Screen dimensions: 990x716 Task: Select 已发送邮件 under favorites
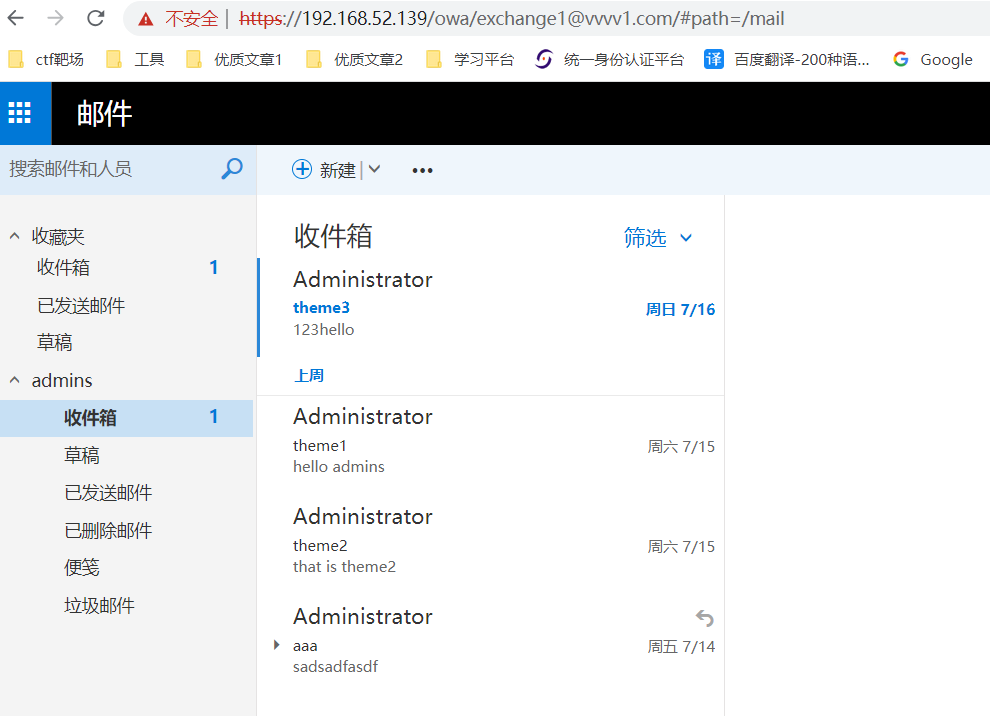coord(81,306)
